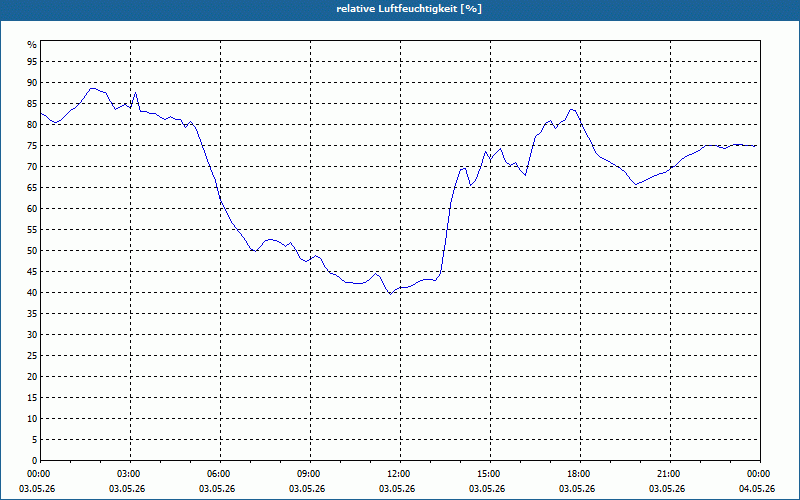Click the 80 value on y-axis
Viewport: 800px width, 500px height.
click(x=32, y=124)
